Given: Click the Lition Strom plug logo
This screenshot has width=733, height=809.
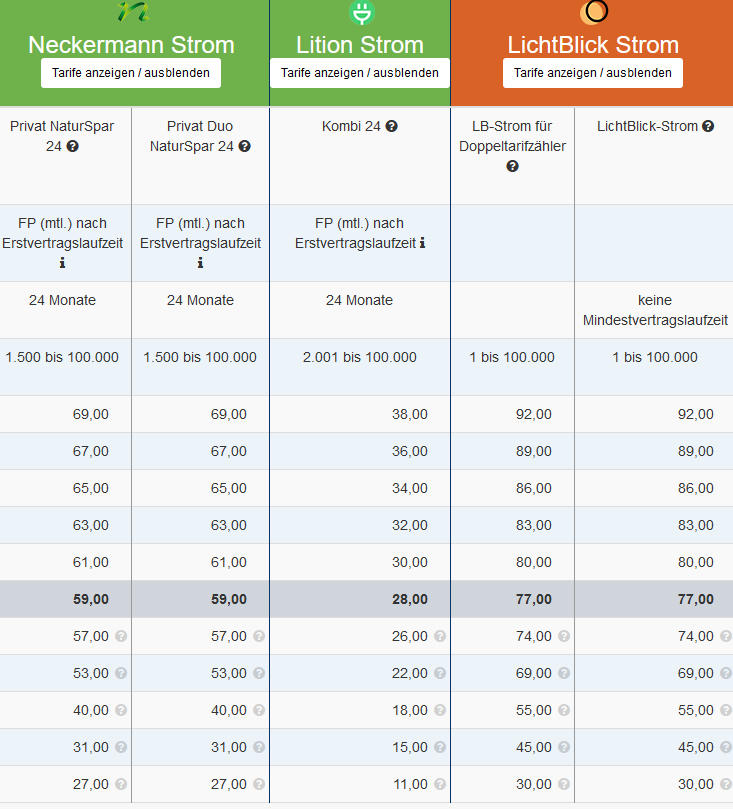Looking at the screenshot, I should coord(360,13).
